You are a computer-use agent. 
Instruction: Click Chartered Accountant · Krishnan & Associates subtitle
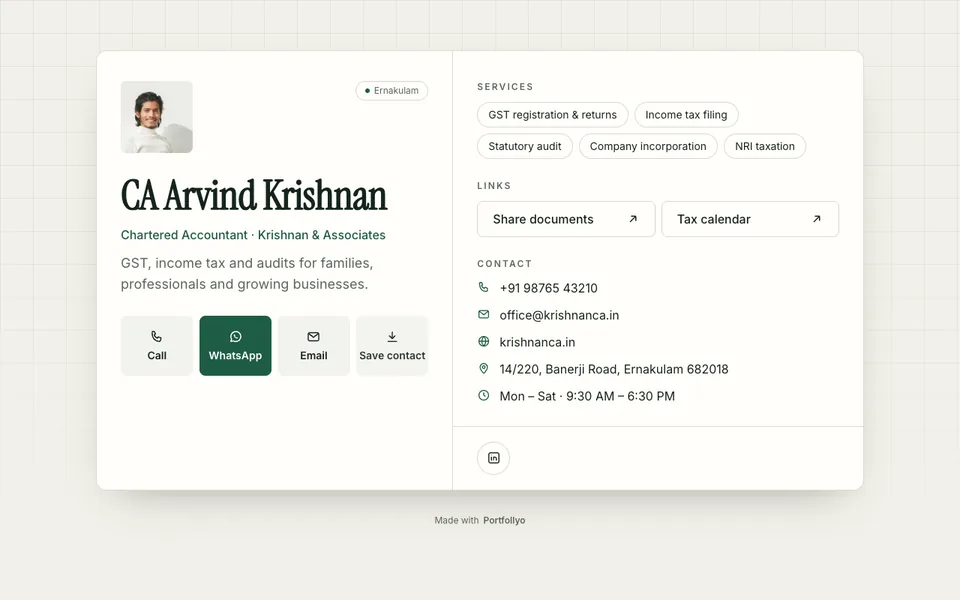[253, 235]
